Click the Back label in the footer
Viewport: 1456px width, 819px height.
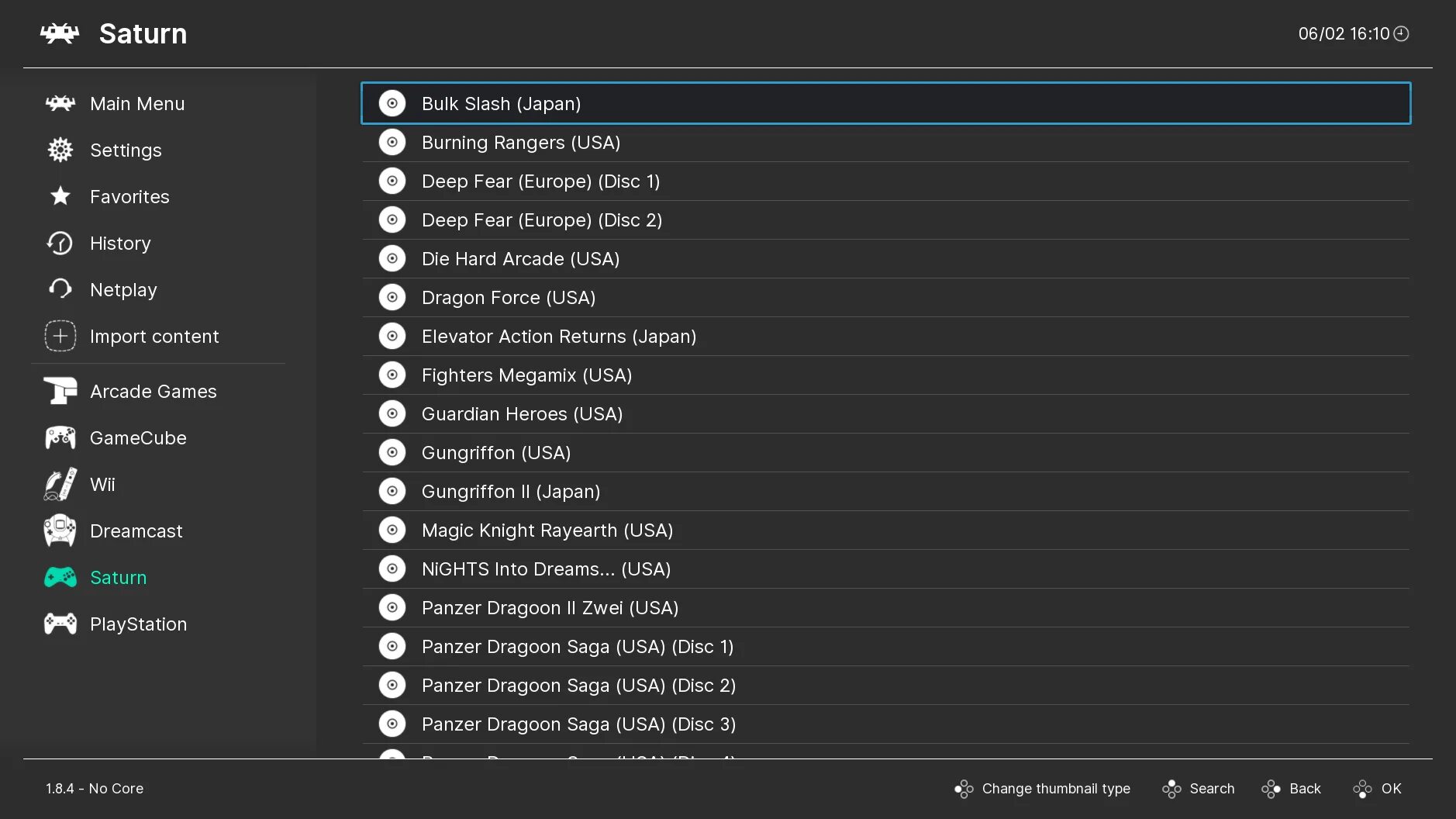pyautogui.click(x=1305, y=789)
